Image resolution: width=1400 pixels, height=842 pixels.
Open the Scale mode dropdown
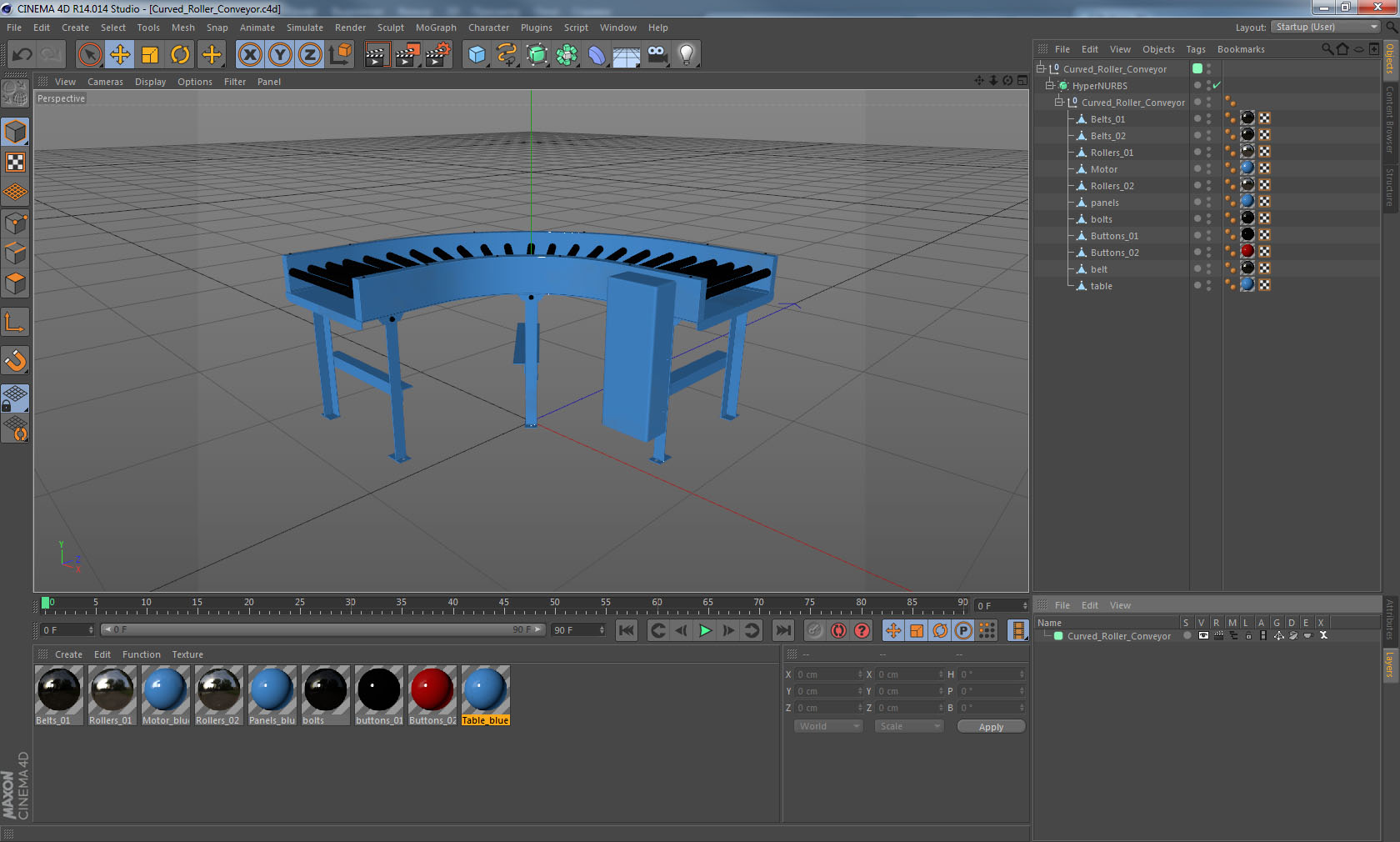click(908, 726)
